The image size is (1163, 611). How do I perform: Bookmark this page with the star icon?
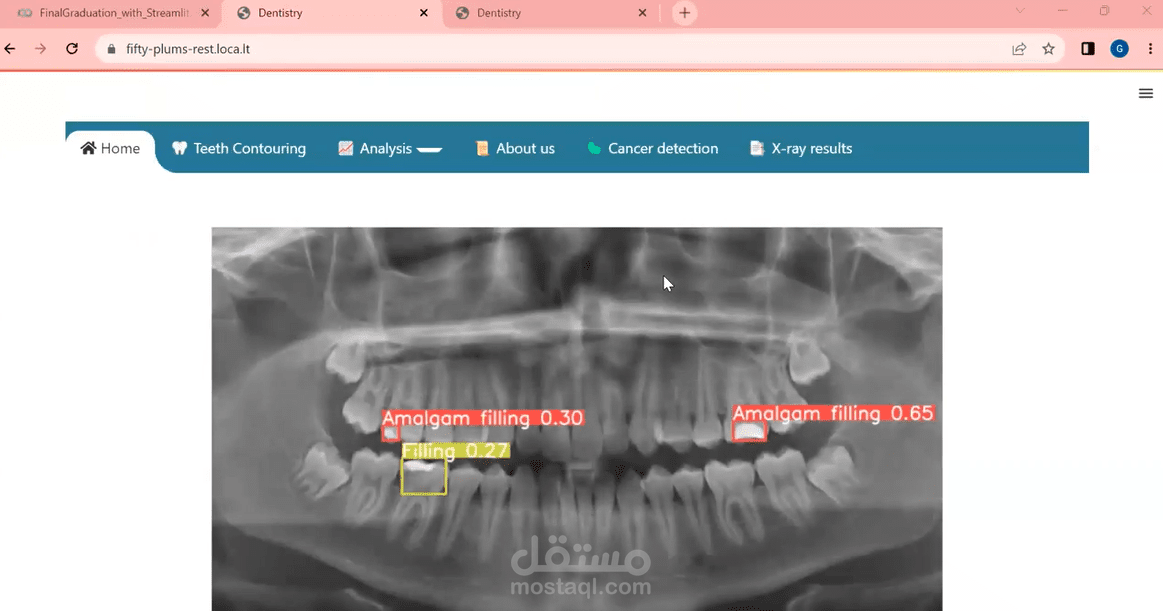1048,47
